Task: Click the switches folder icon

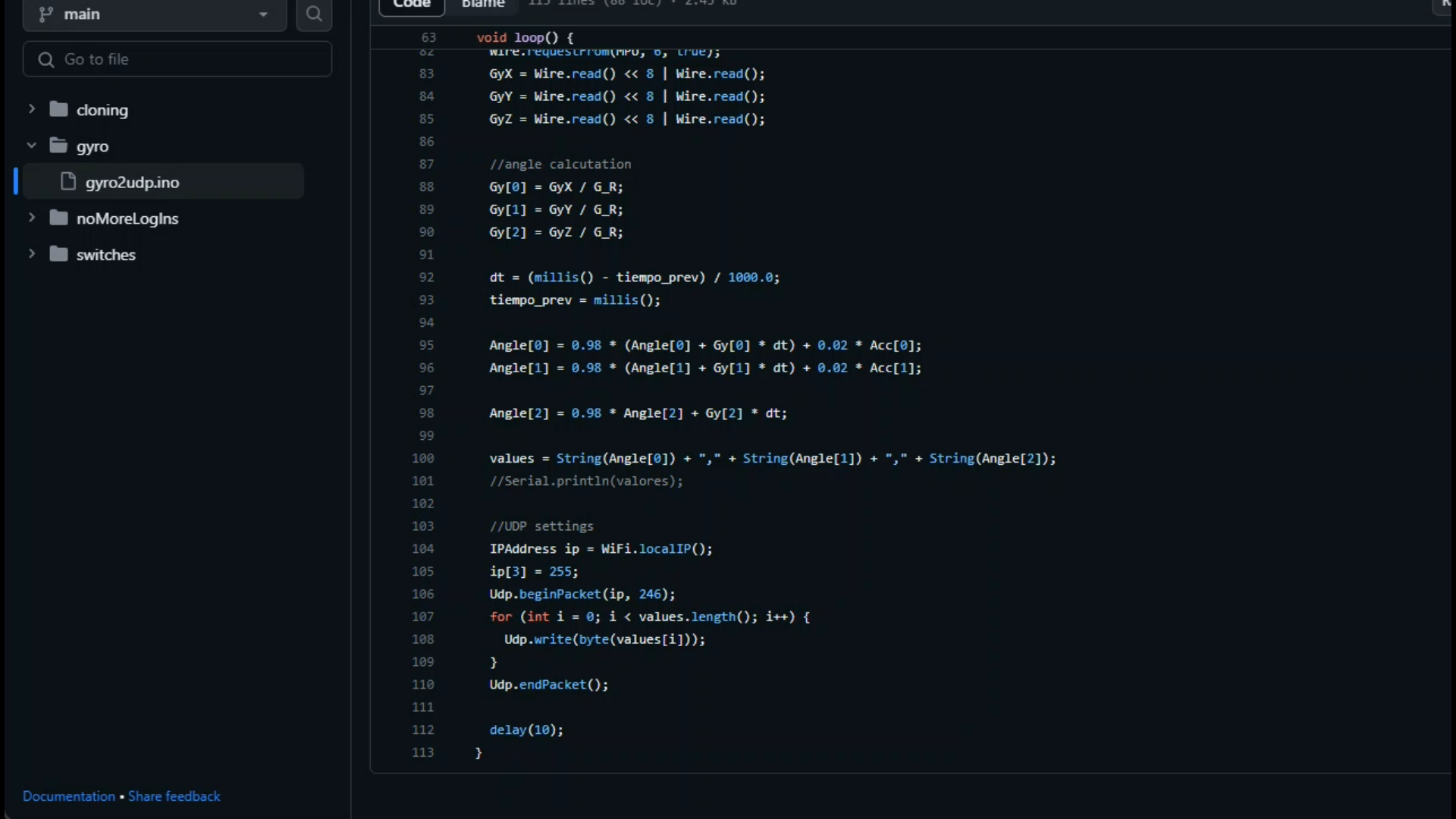Action: tap(58, 254)
